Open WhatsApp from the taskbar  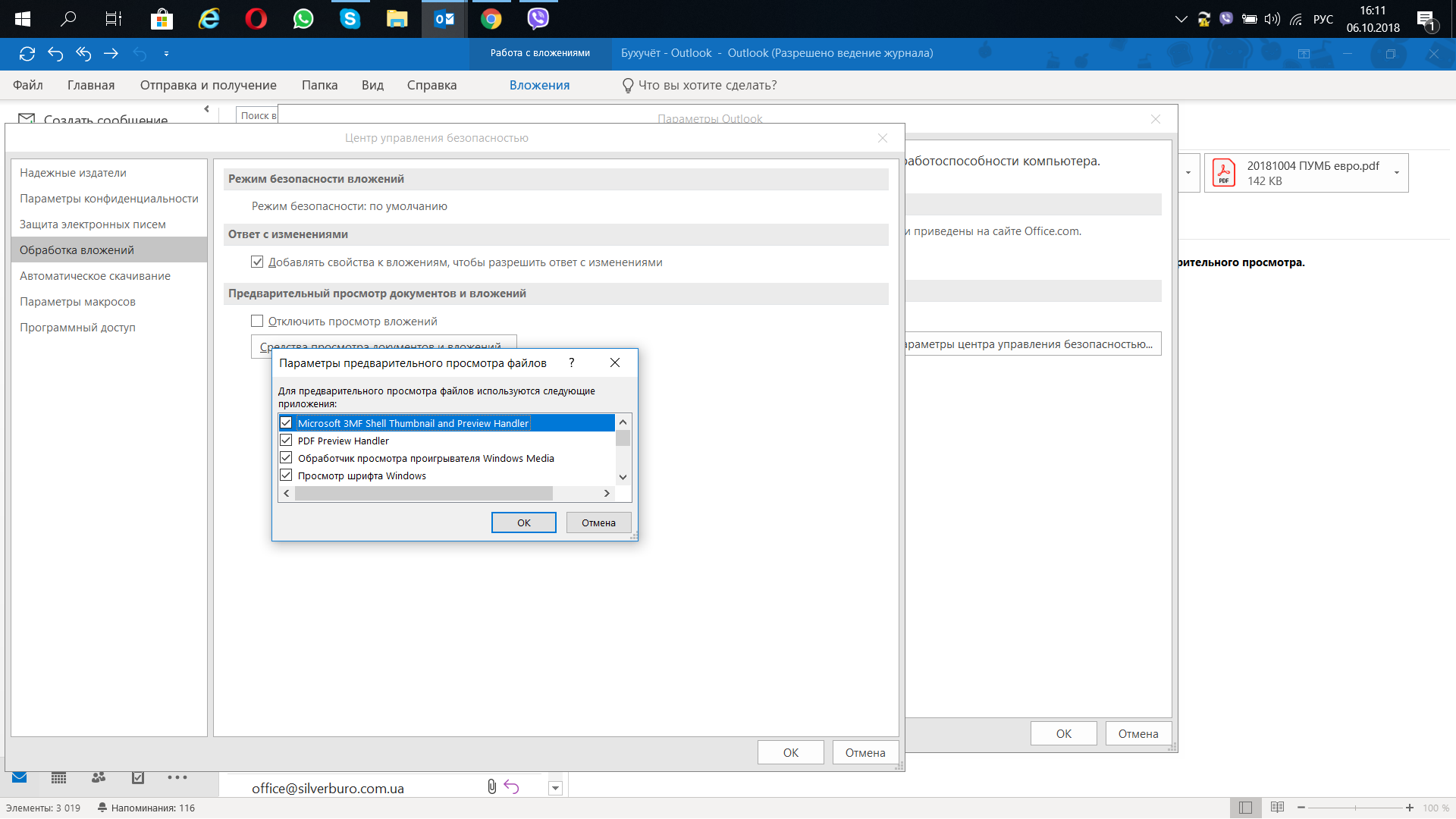[x=303, y=19]
